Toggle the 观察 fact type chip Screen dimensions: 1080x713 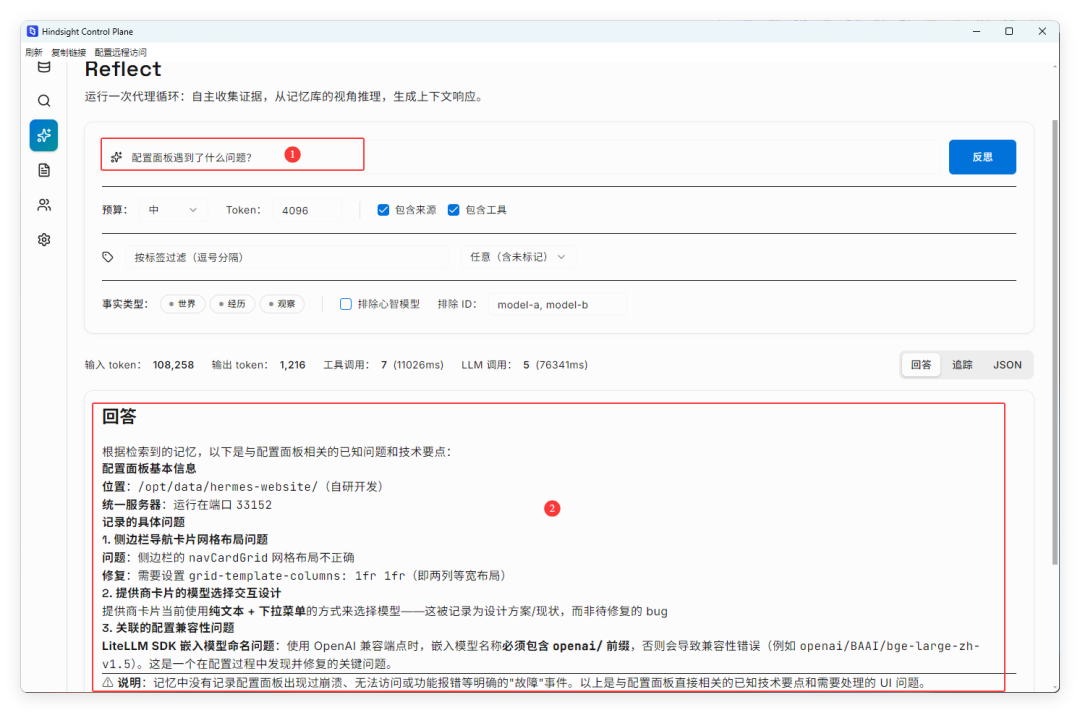282,304
